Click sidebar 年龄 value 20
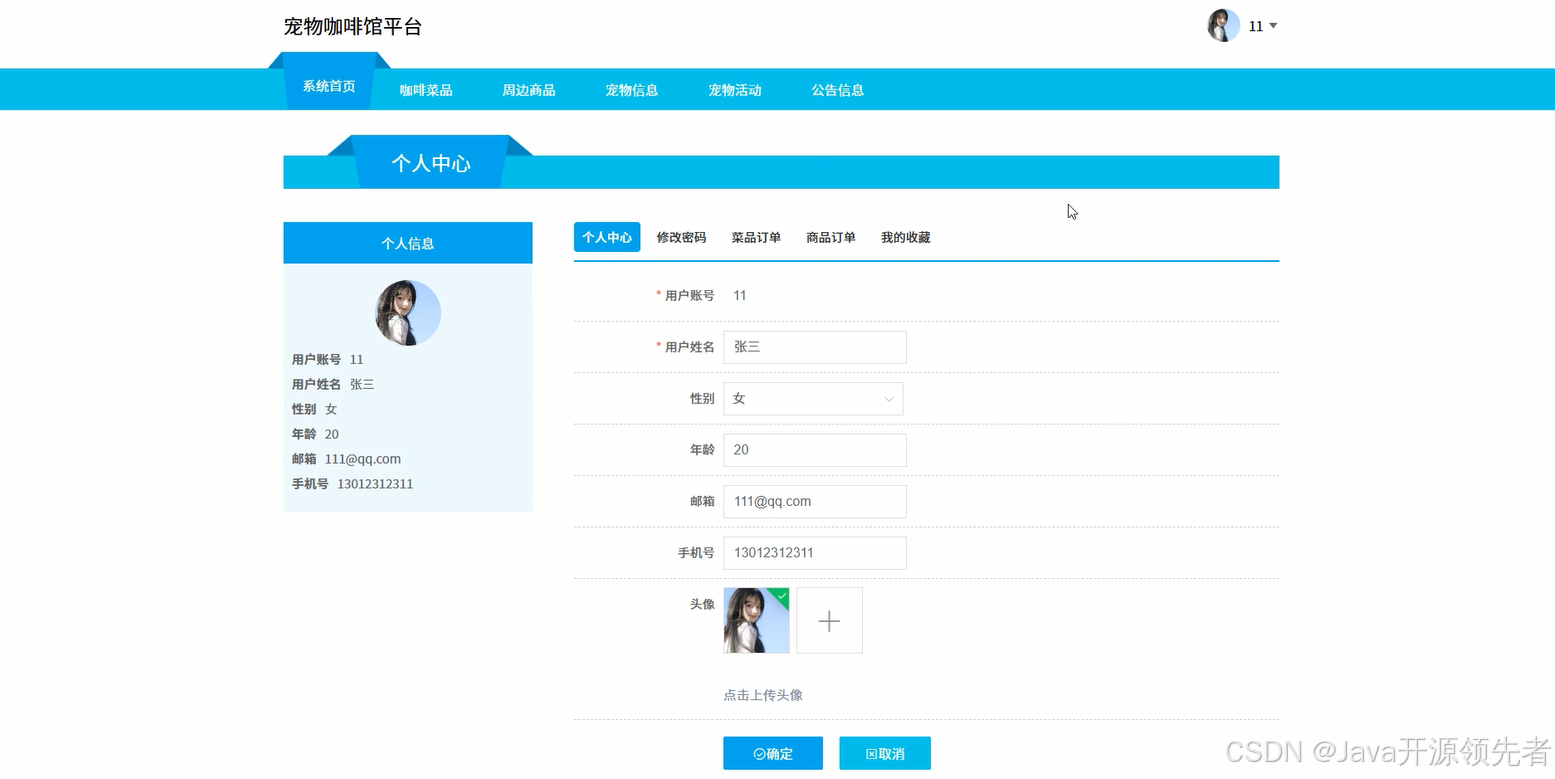The image size is (1555, 779). 332,434
